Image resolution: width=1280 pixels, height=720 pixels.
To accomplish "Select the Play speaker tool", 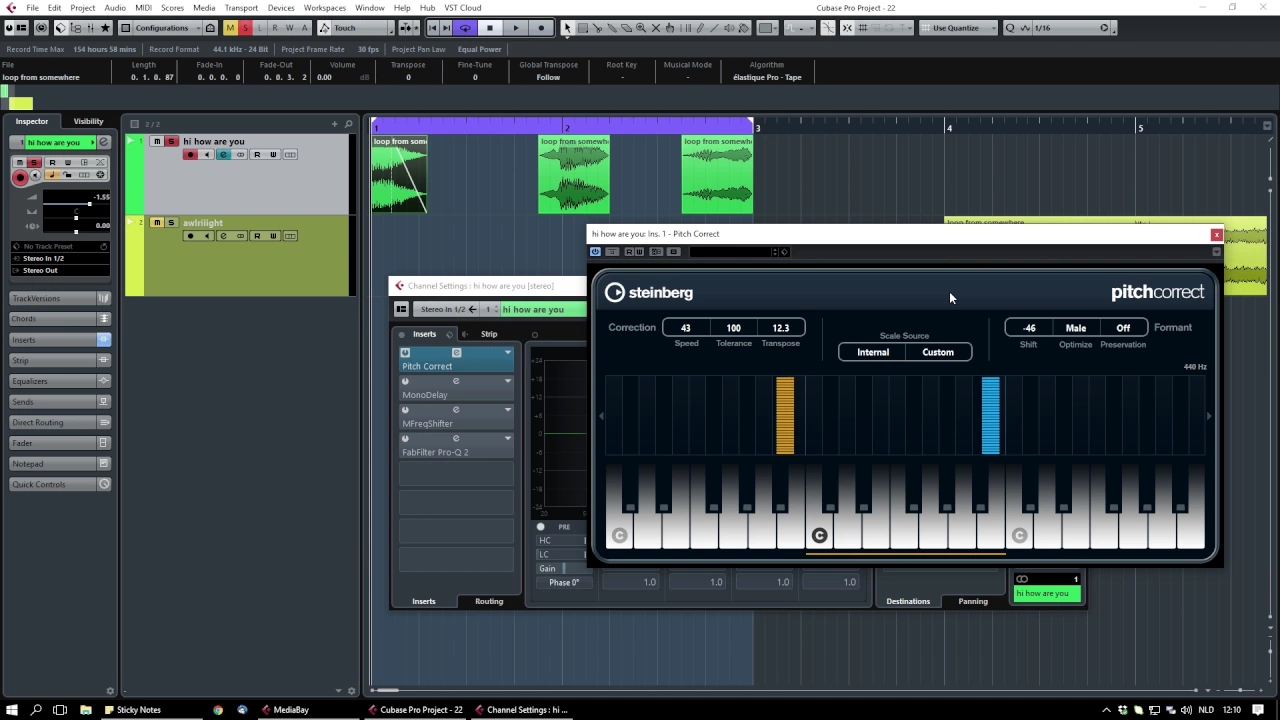I will point(728,28).
